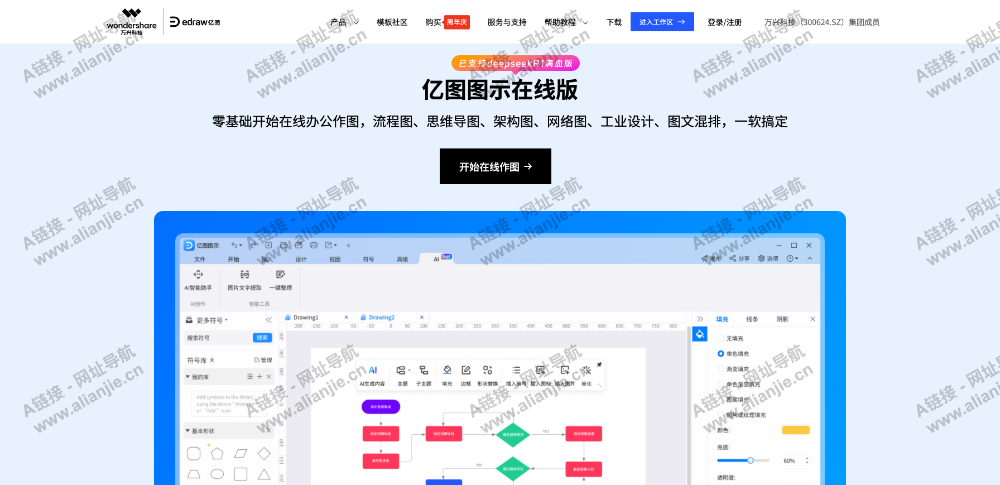Select 图片或纹理填充 radio option
The height and width of the screenshot is (485, 1000).
coord(721,415)
